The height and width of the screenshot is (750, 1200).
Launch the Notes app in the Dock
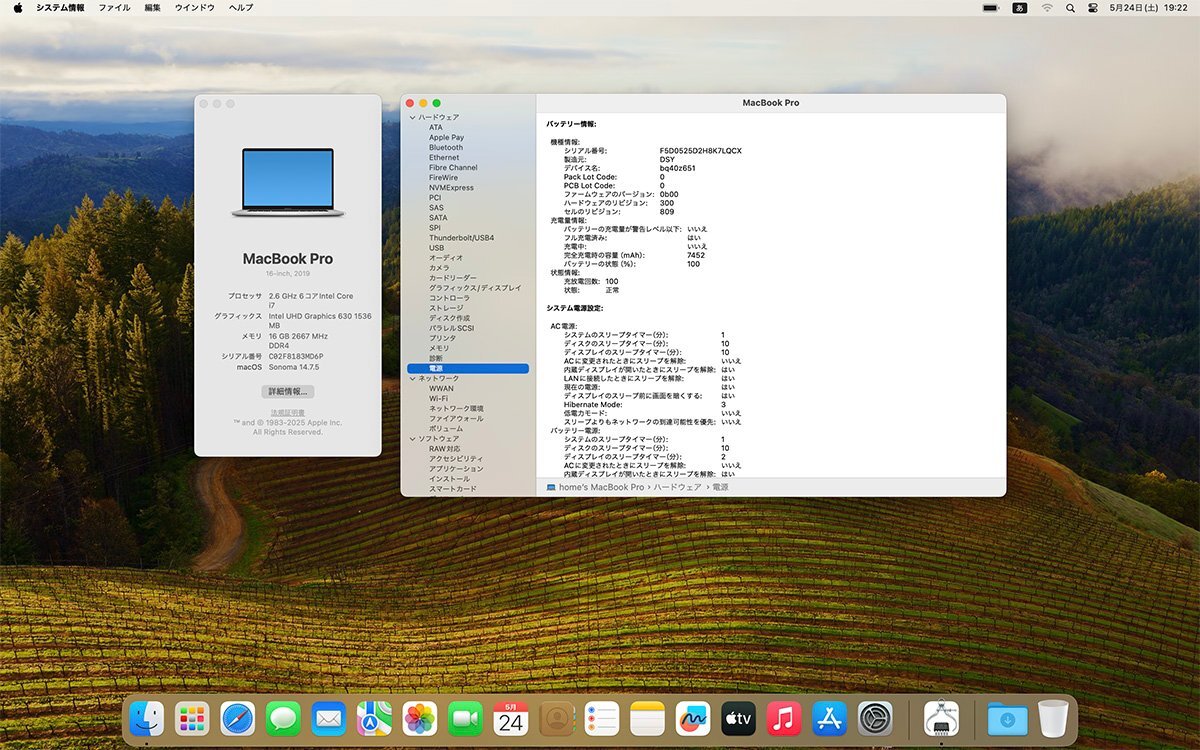[x=648, y=718]
